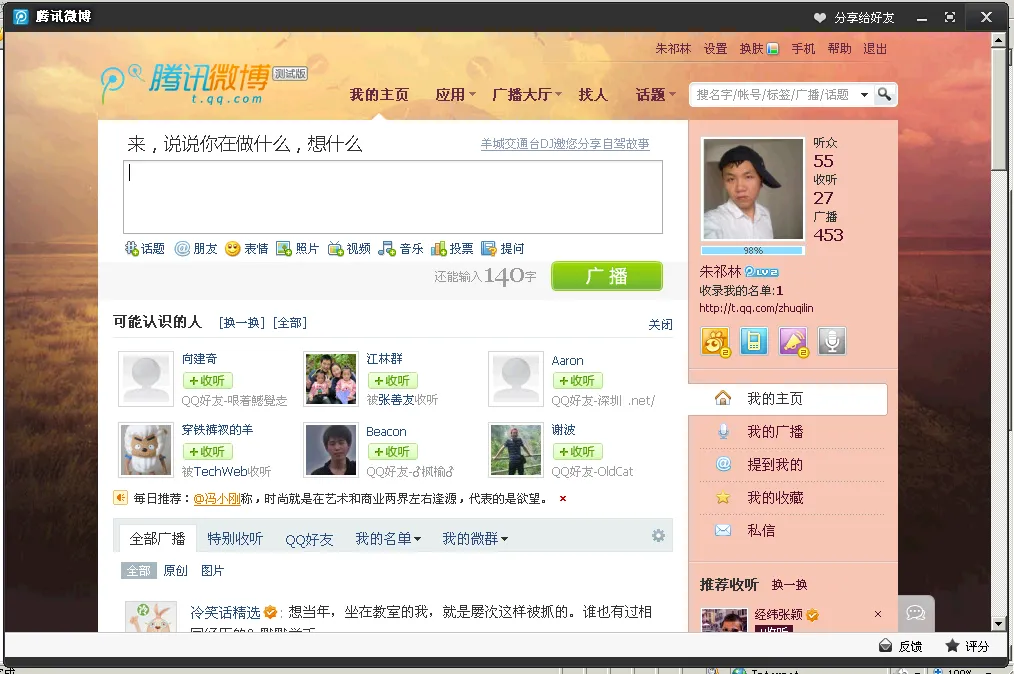Click the blue mobile phone badge icon
The image size is (1014, 674).
point(753,341)
